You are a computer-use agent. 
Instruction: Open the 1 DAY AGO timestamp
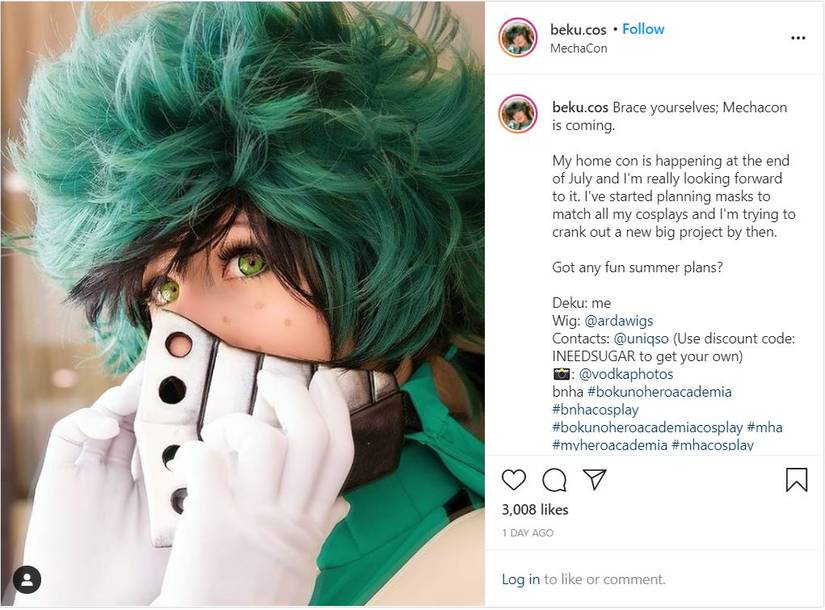click(528, 533)
